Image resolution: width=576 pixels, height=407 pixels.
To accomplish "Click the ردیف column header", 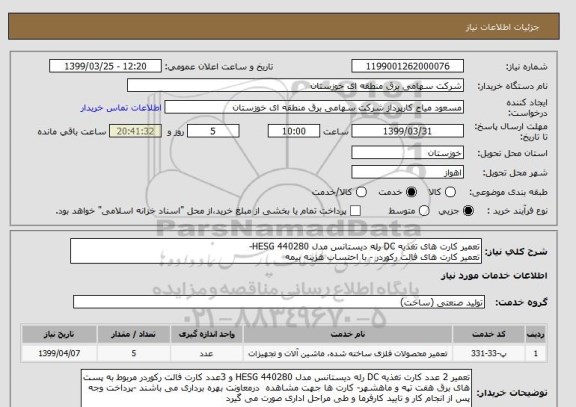I will 536,334.
